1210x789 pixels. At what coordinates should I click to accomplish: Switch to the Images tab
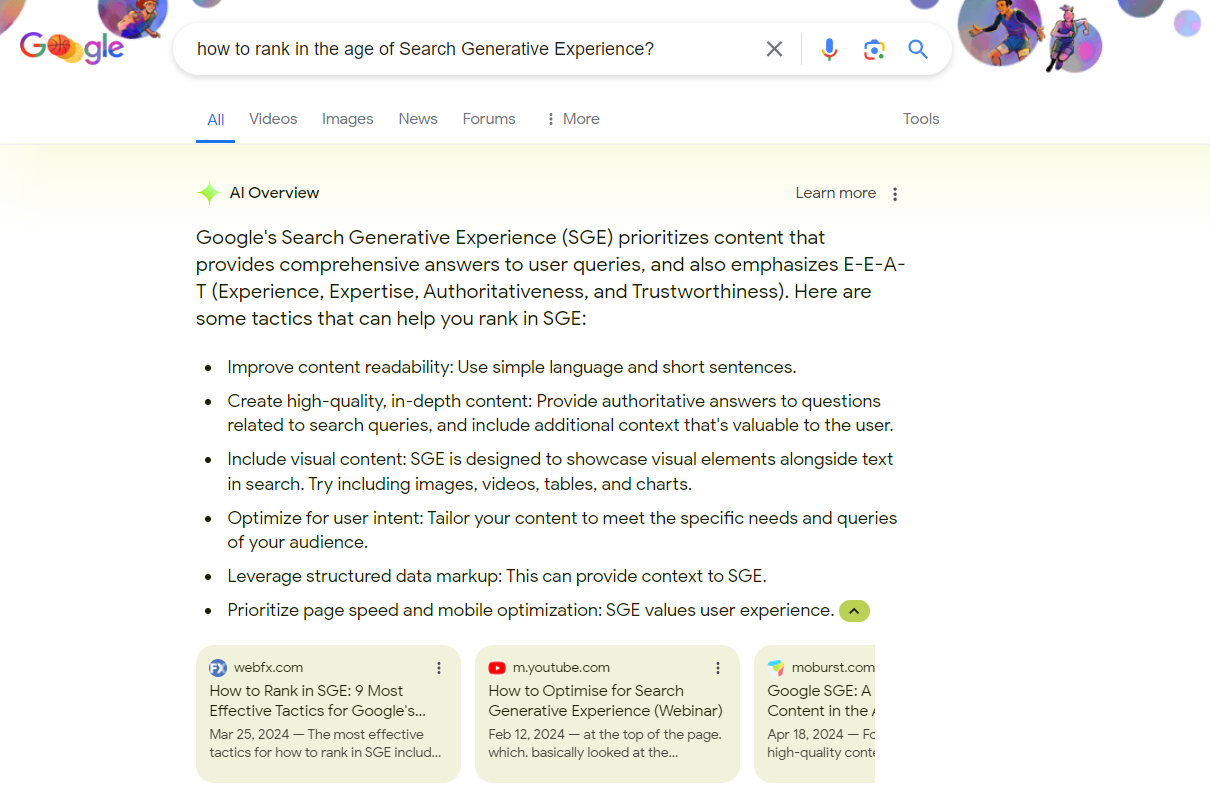[348, 119]
